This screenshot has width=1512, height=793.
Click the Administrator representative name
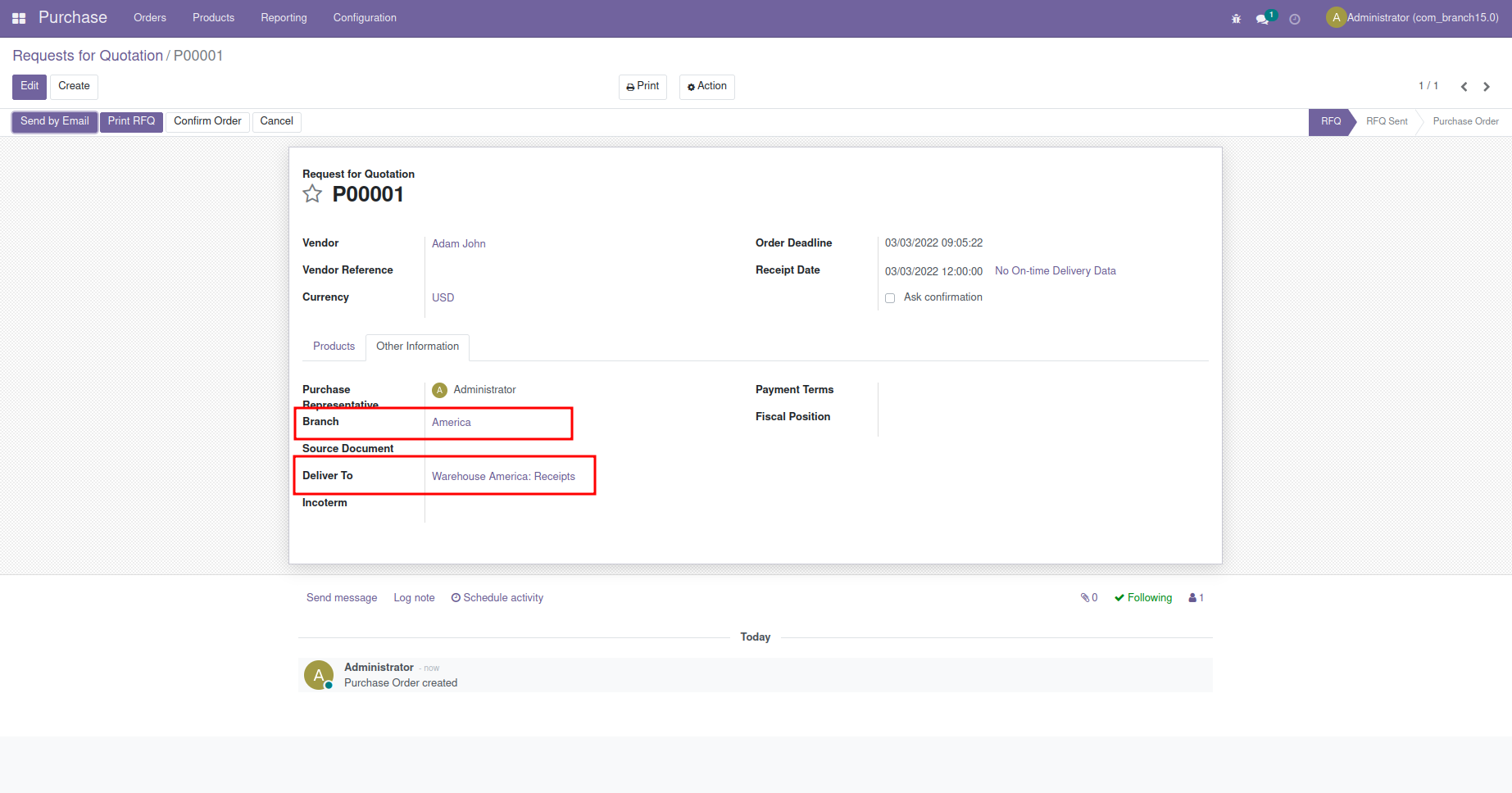484,390
